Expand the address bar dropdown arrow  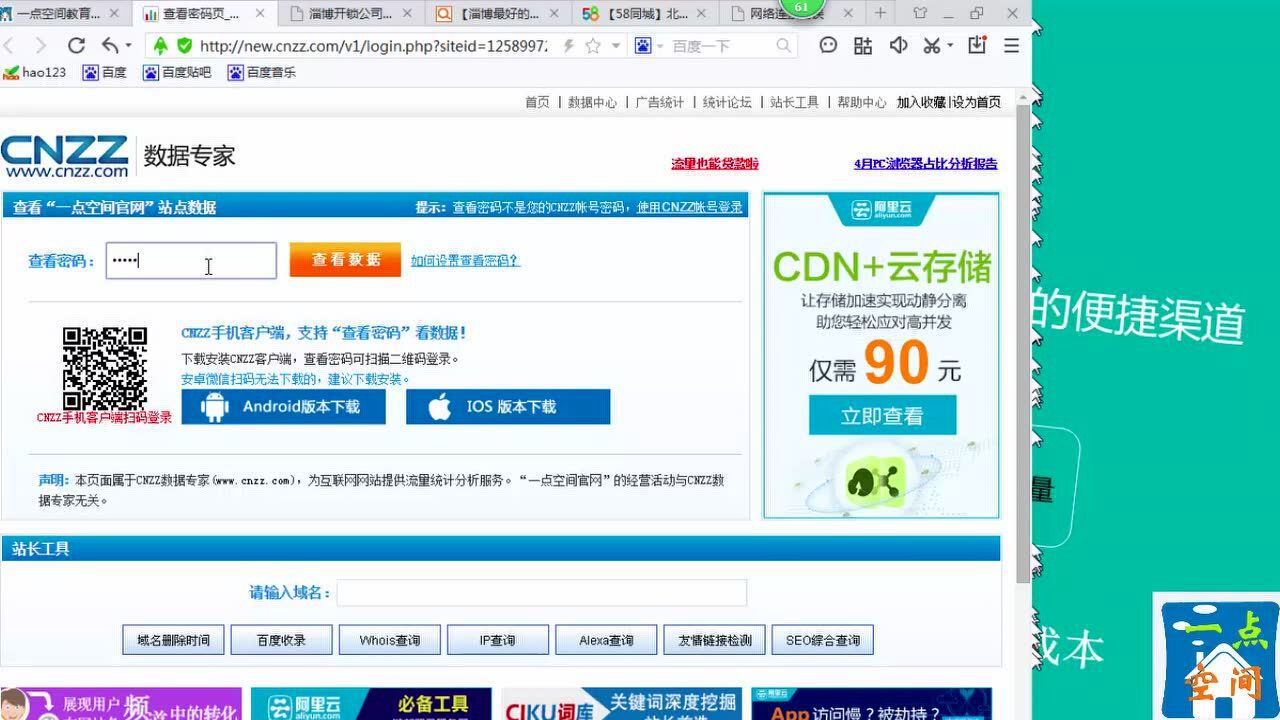point(615,46)
